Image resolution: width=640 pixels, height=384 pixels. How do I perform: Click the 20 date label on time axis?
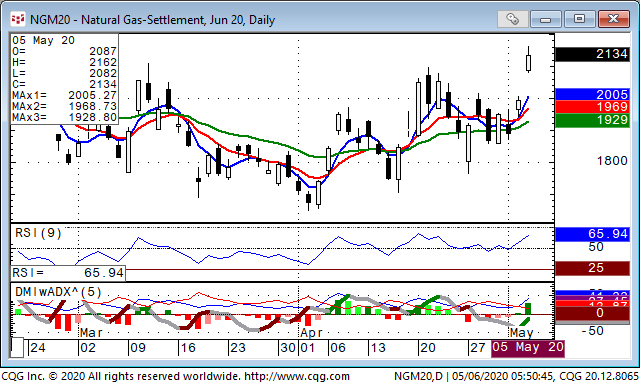pyautogui.click(x=428, y=348)
